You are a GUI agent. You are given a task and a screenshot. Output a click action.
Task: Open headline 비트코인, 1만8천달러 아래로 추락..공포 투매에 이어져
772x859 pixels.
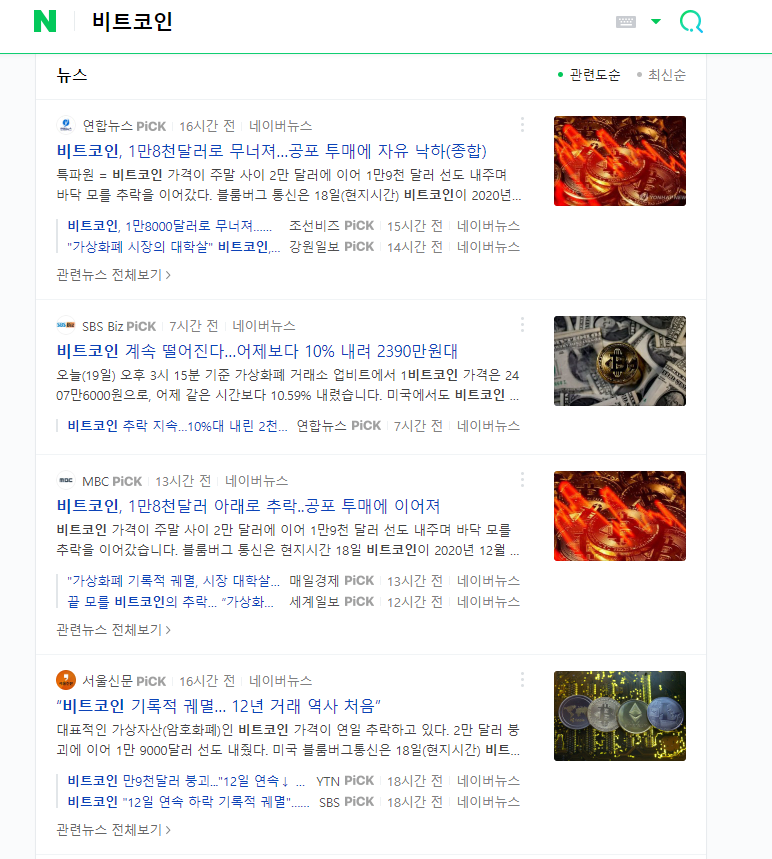248,506
